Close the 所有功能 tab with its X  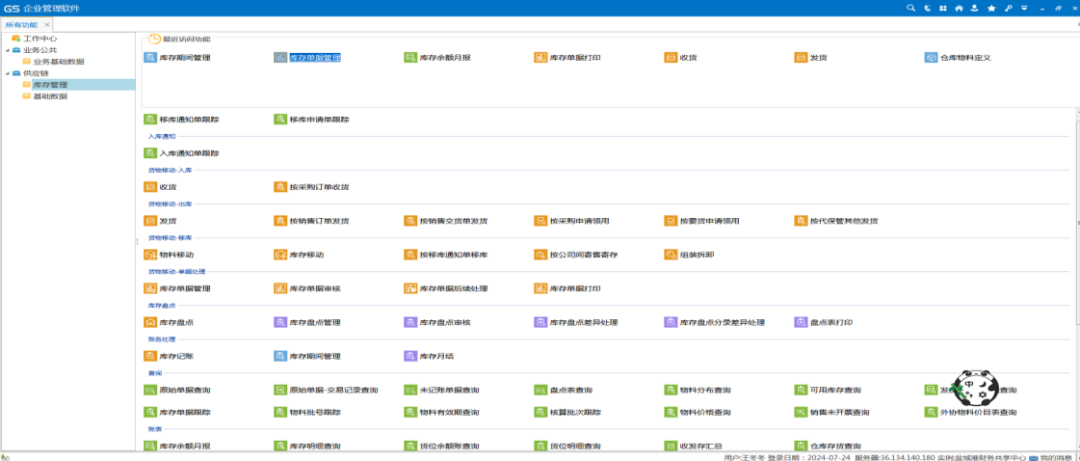(x=48, y=24)
